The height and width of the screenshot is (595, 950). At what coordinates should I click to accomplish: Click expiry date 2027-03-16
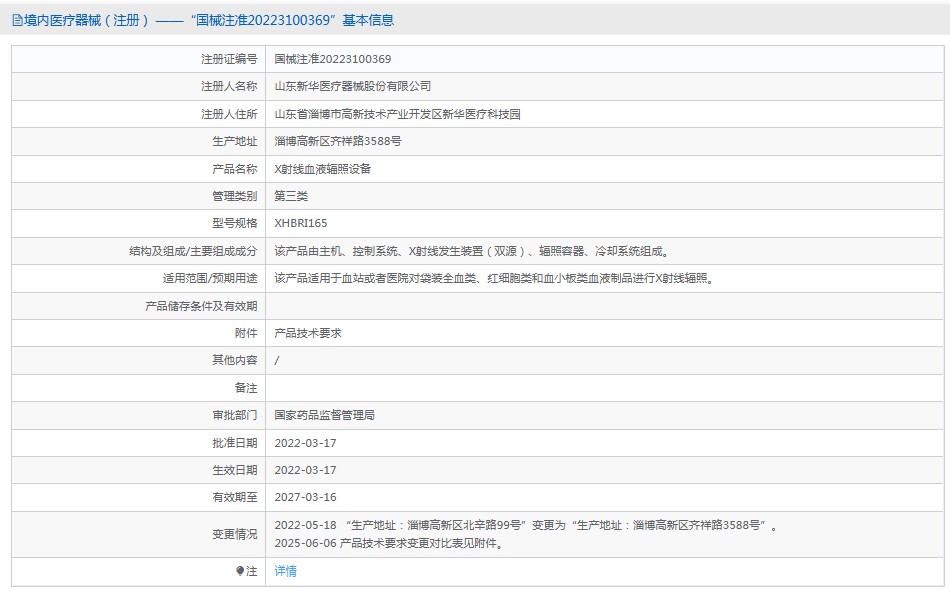[305, 497]
